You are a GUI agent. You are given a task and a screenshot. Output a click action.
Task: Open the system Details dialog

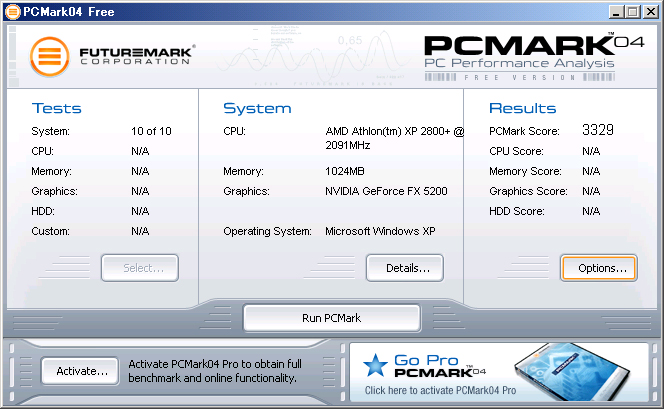(x=404, y=268)
